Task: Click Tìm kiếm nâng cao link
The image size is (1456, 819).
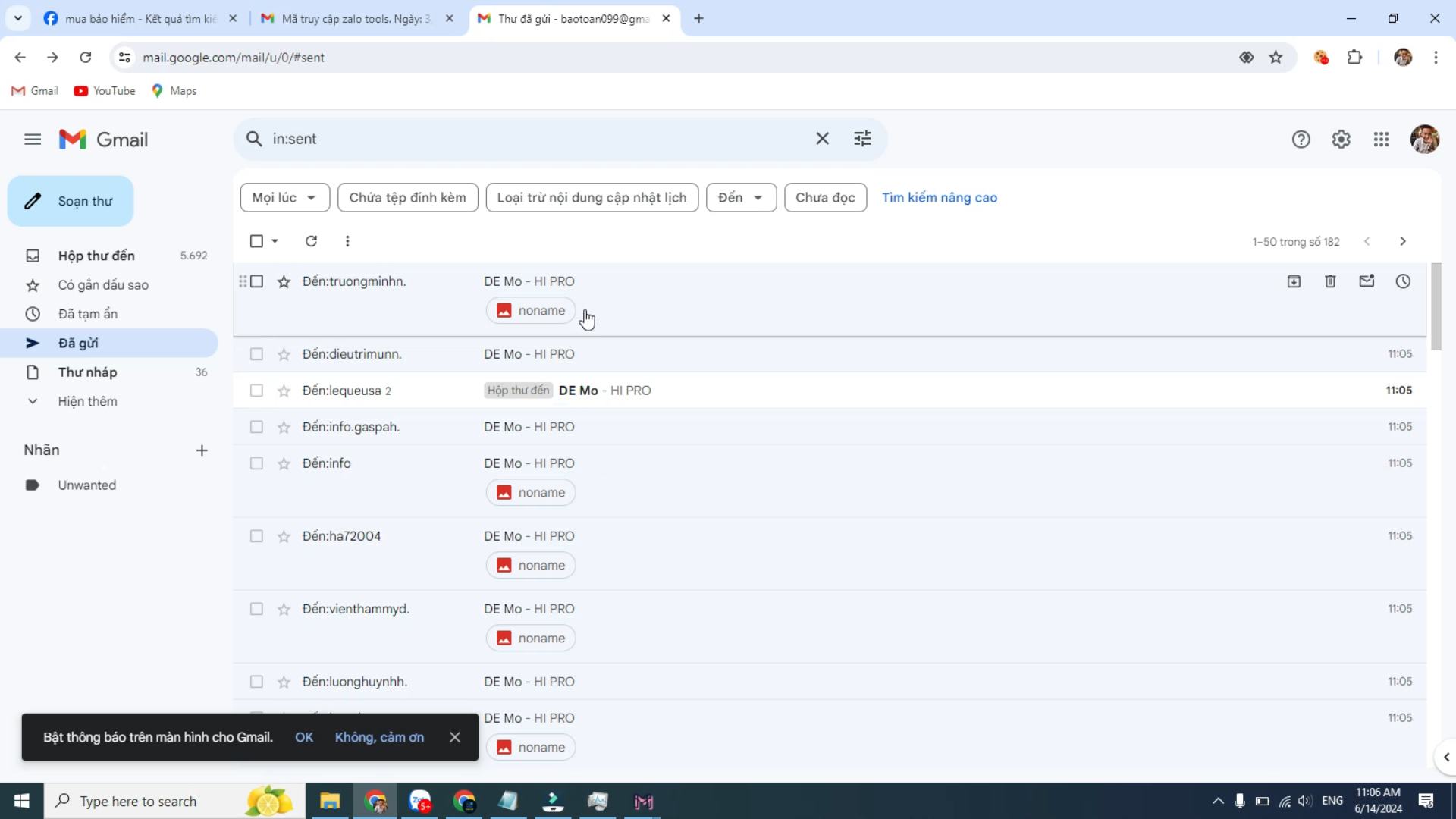Action: tap(939, 198)
